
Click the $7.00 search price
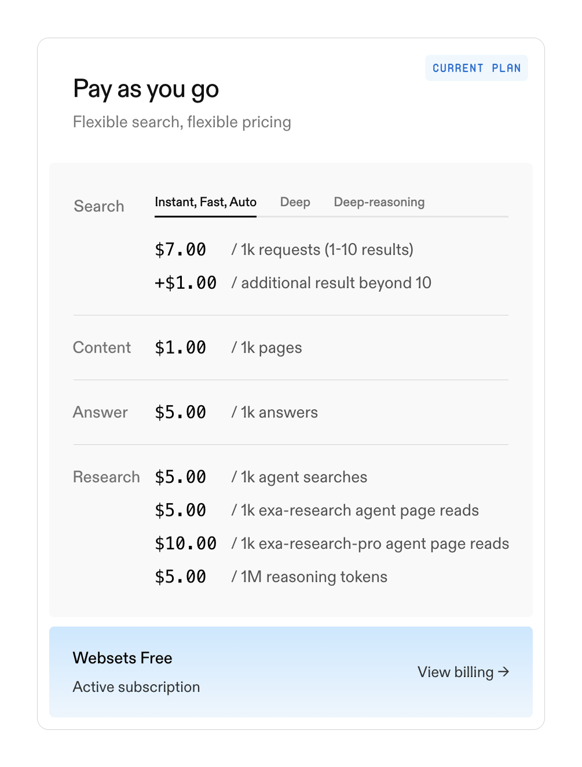180,249
